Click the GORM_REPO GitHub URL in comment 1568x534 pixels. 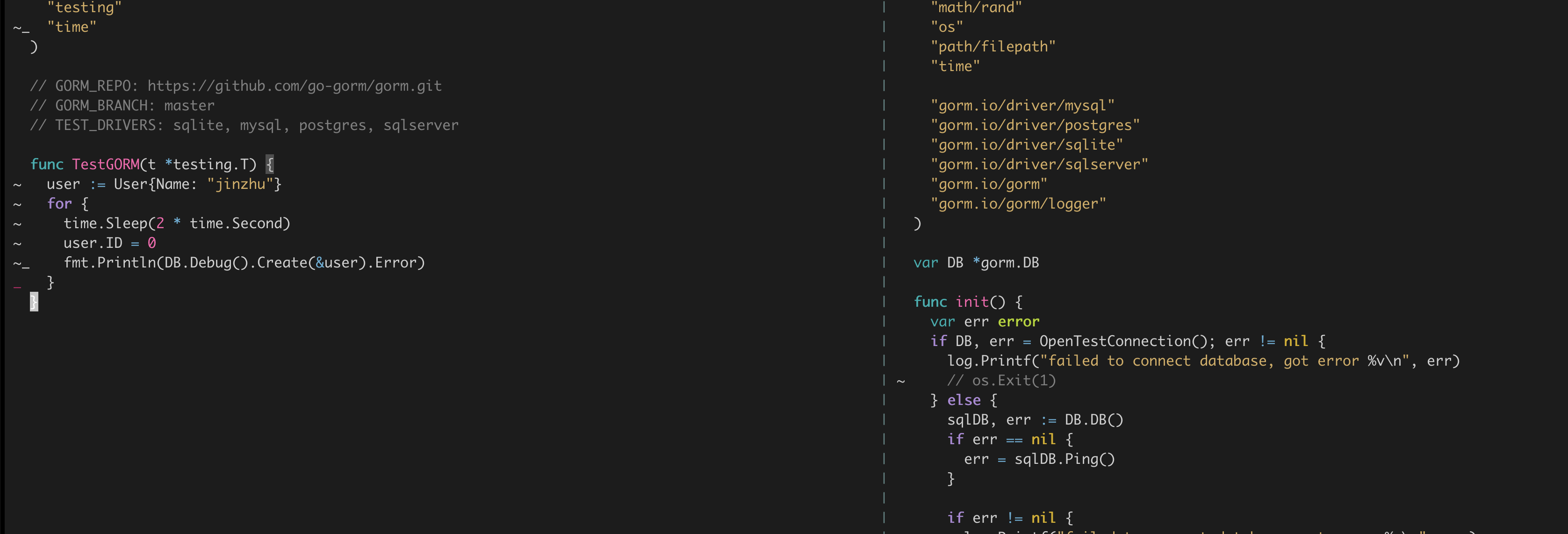coord(294,86)
